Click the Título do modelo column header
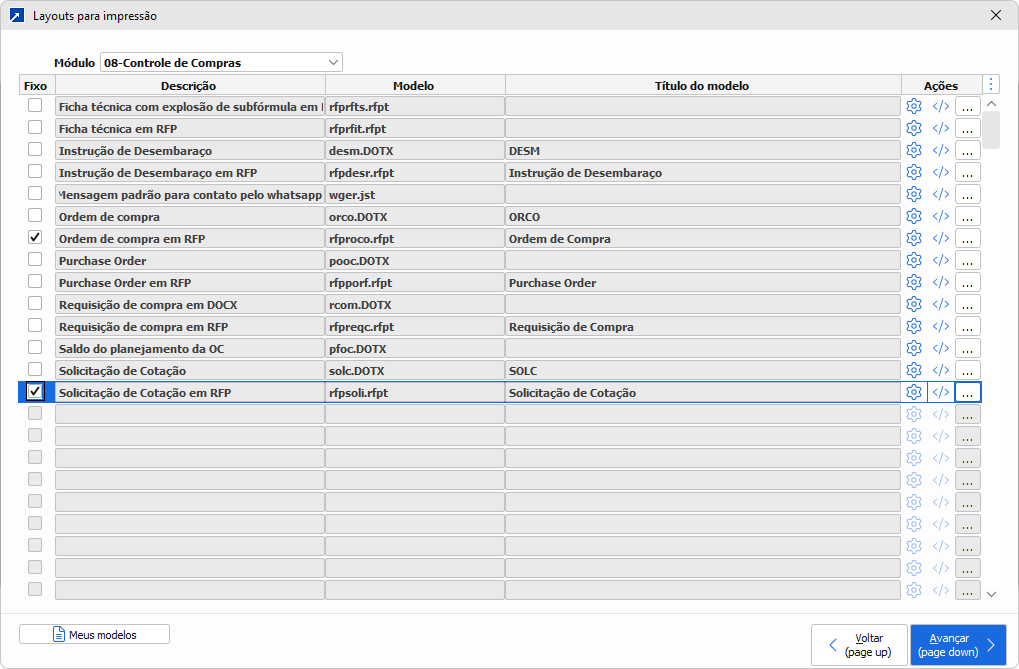Screen dimensions: 1019x669 [701, 86]
